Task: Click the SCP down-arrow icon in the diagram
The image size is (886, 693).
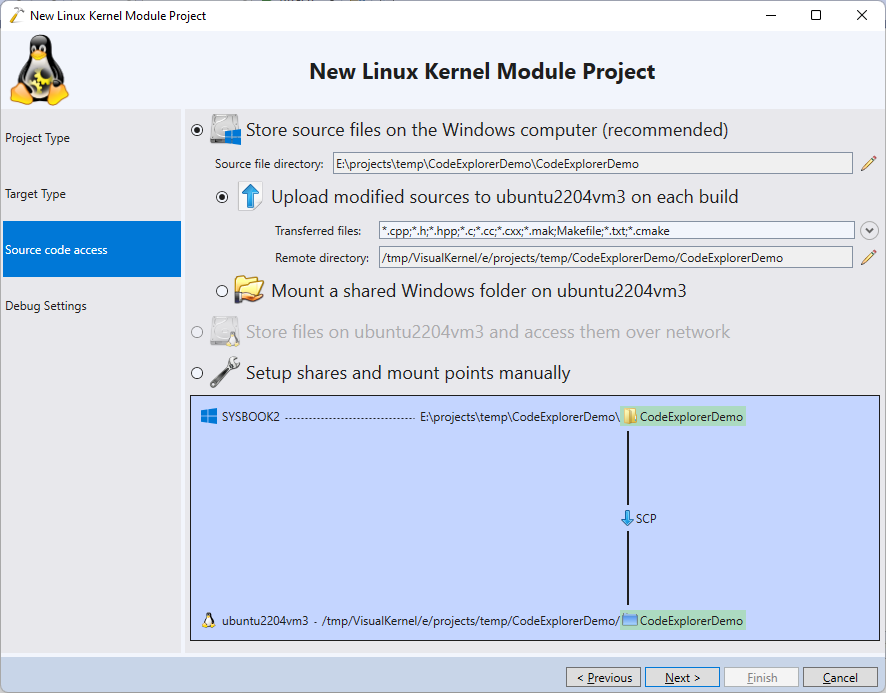Action: click(627, 518)
